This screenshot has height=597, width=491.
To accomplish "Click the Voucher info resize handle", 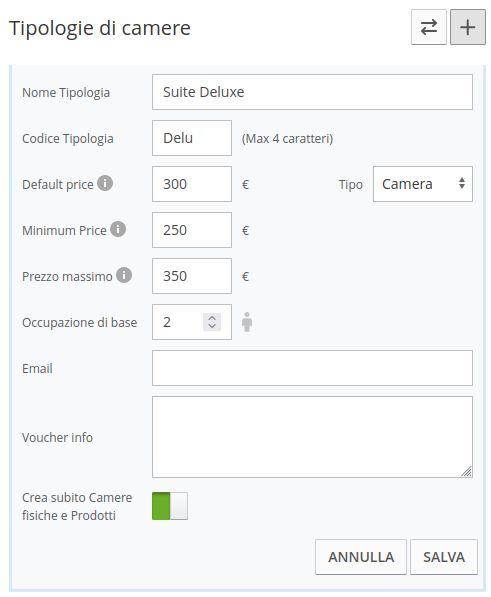I will point(467,472).
